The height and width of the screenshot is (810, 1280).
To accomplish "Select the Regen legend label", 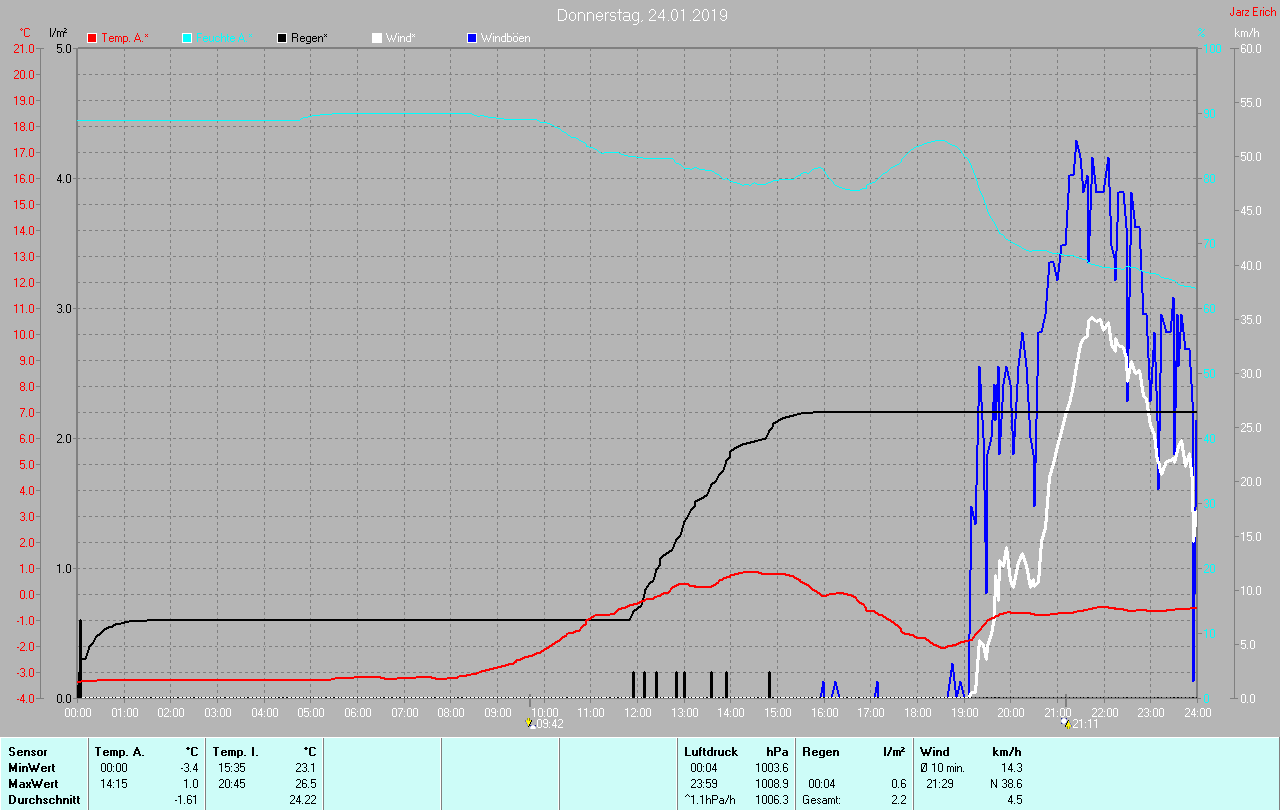I will click(309, 38).
